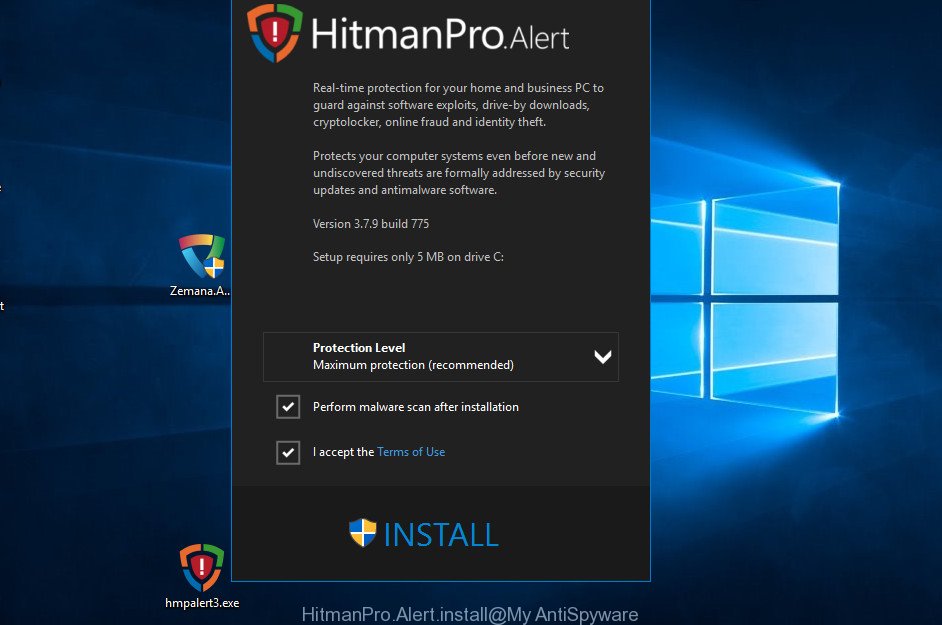Viewport: 942px width, 625px height.
Task: Click the HitmanPro.Alert shield logo
Action: point(275,32)
